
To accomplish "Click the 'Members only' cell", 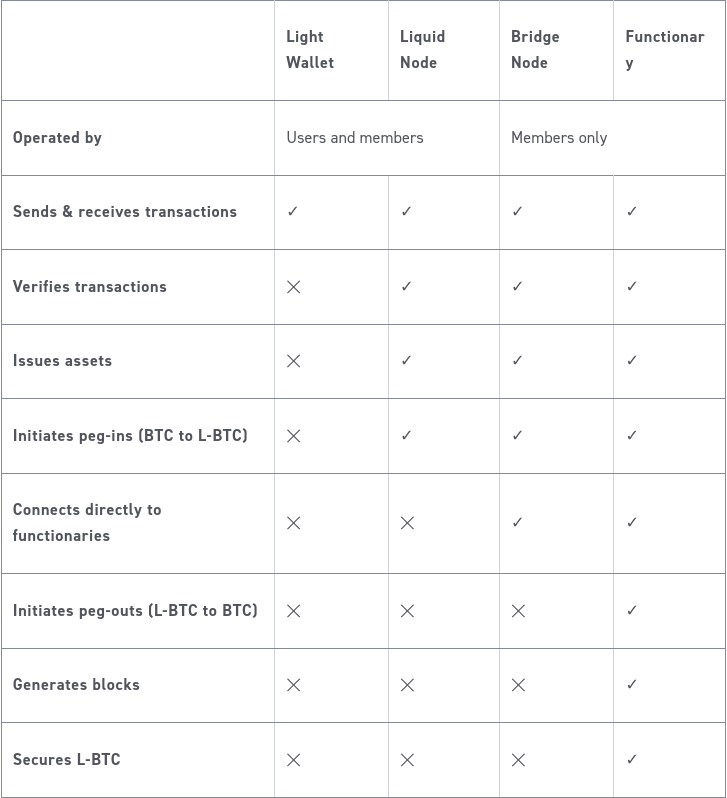I will point(559,138).
